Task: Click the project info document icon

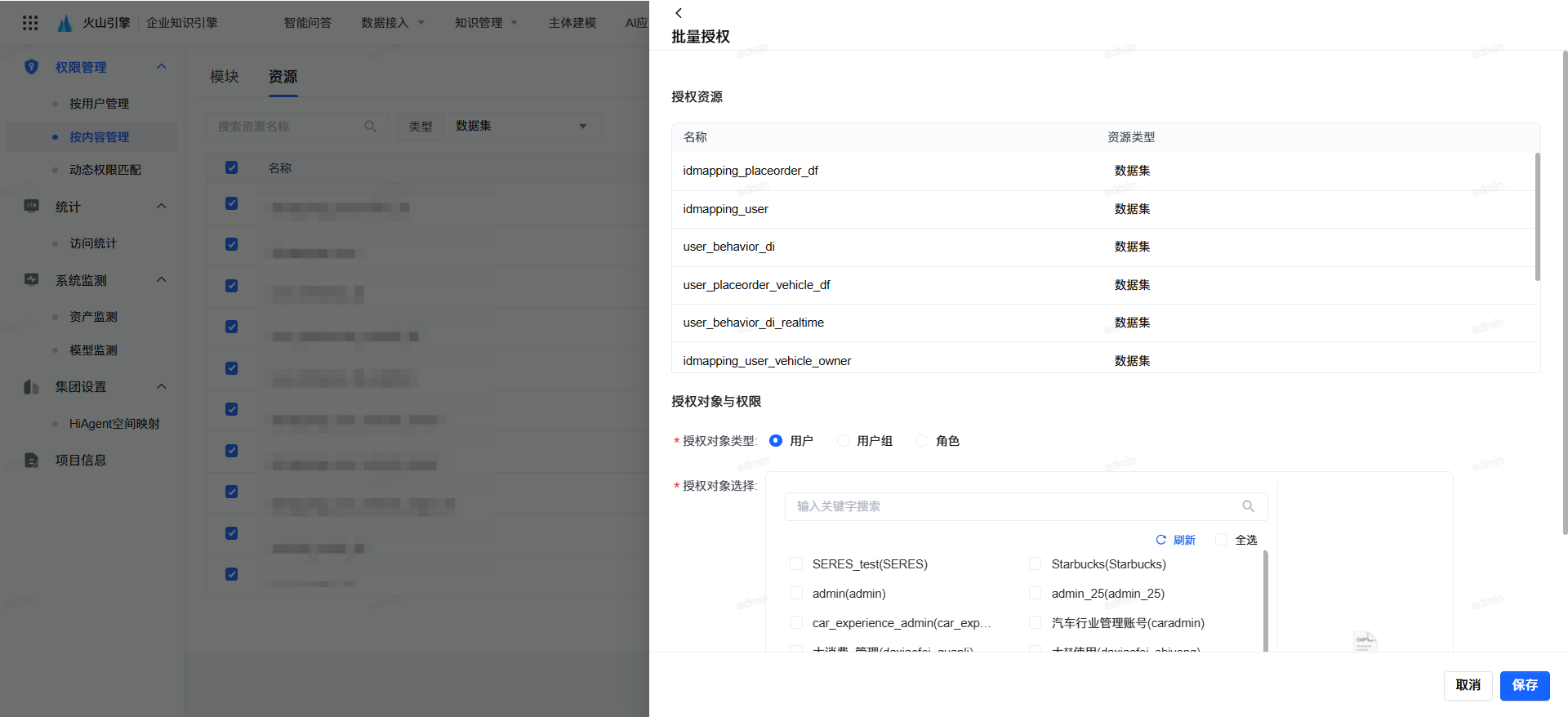Action: click(x=31, y=460)
